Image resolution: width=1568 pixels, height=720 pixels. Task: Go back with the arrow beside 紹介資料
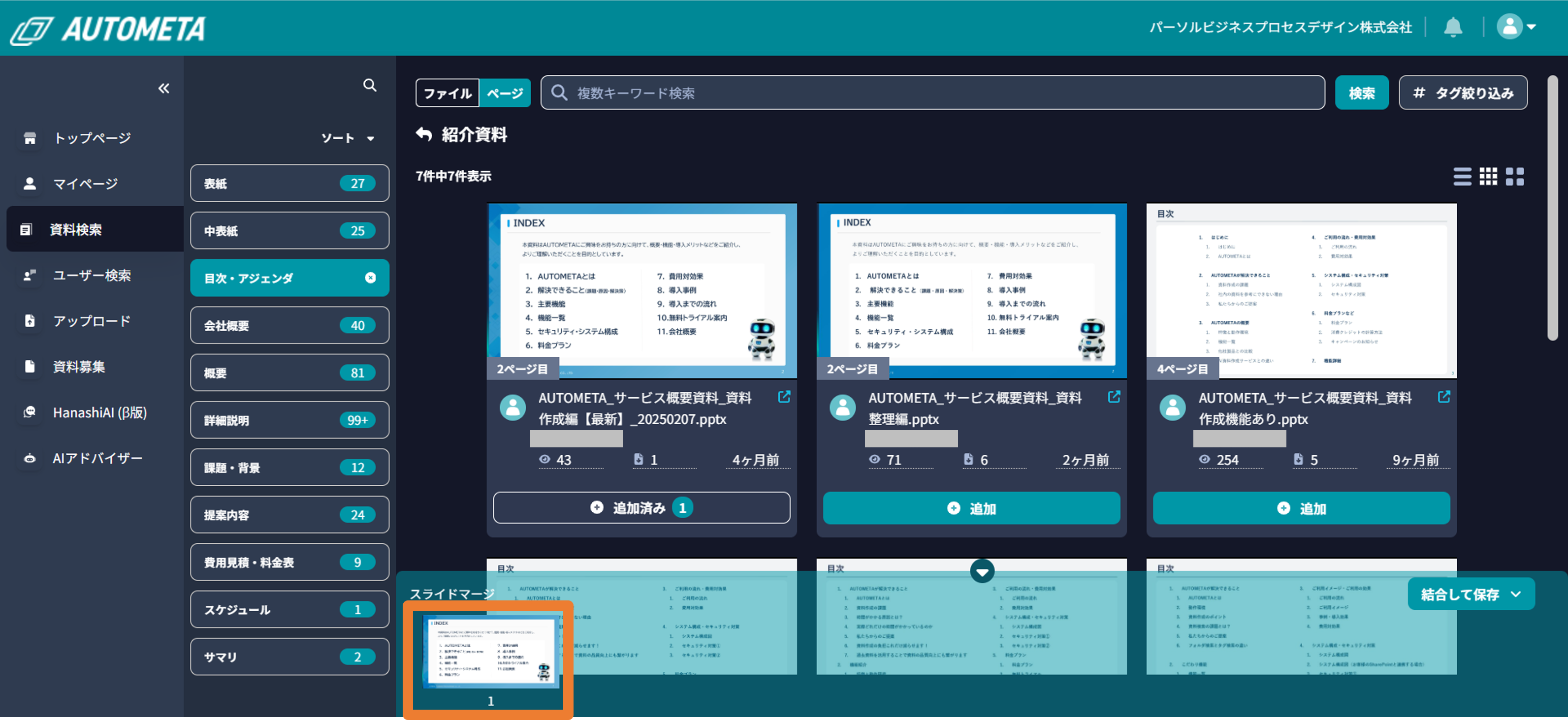click(x=424, y=134)
